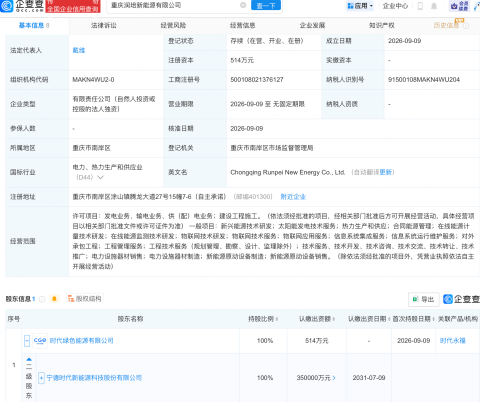The width and height of the screenshot is (480, 402).
Task: Click the info icon beside 历史信息
Action: click(466, 26)
